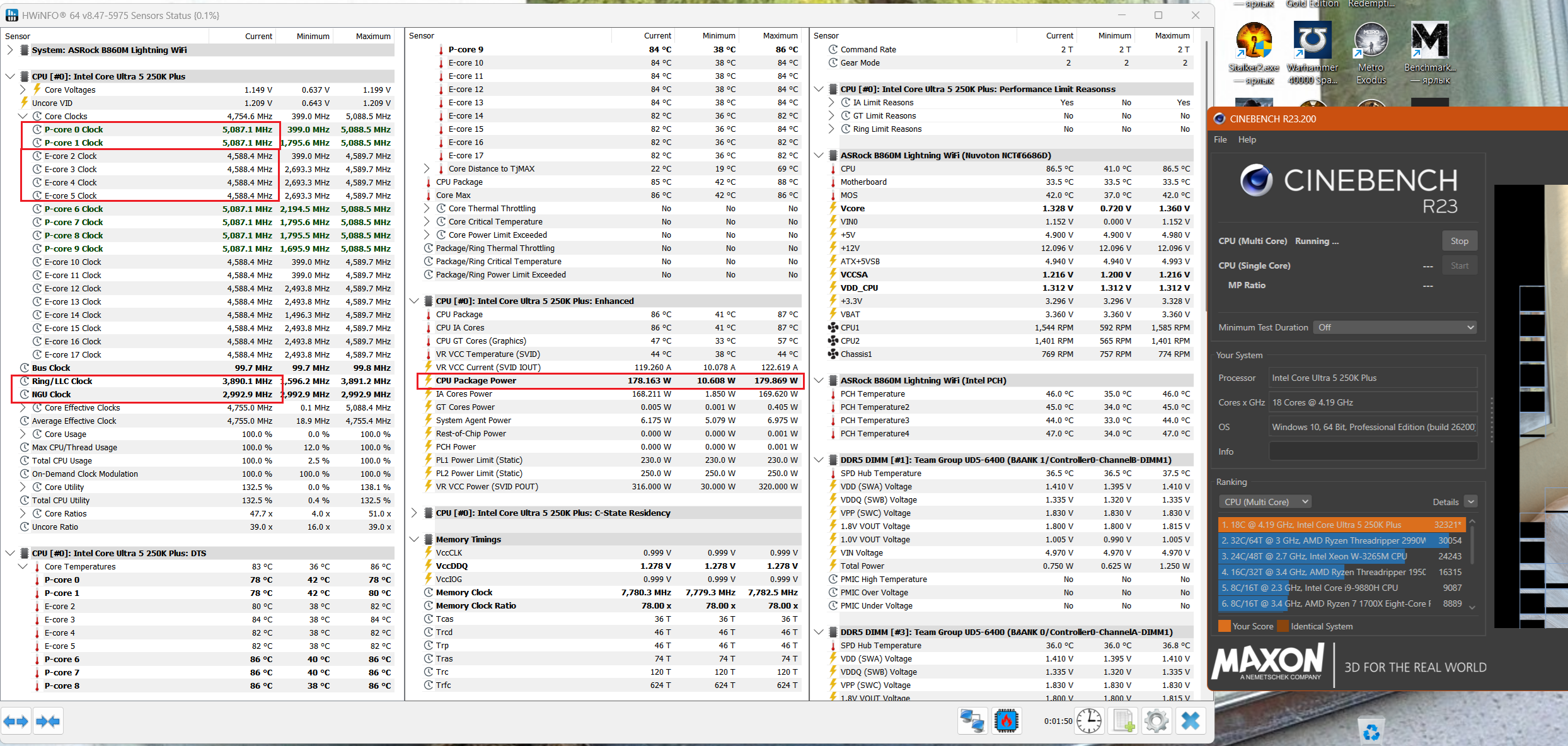
Task: Click the HWiNFO app icon in the title bar
Action: (12, 15)
